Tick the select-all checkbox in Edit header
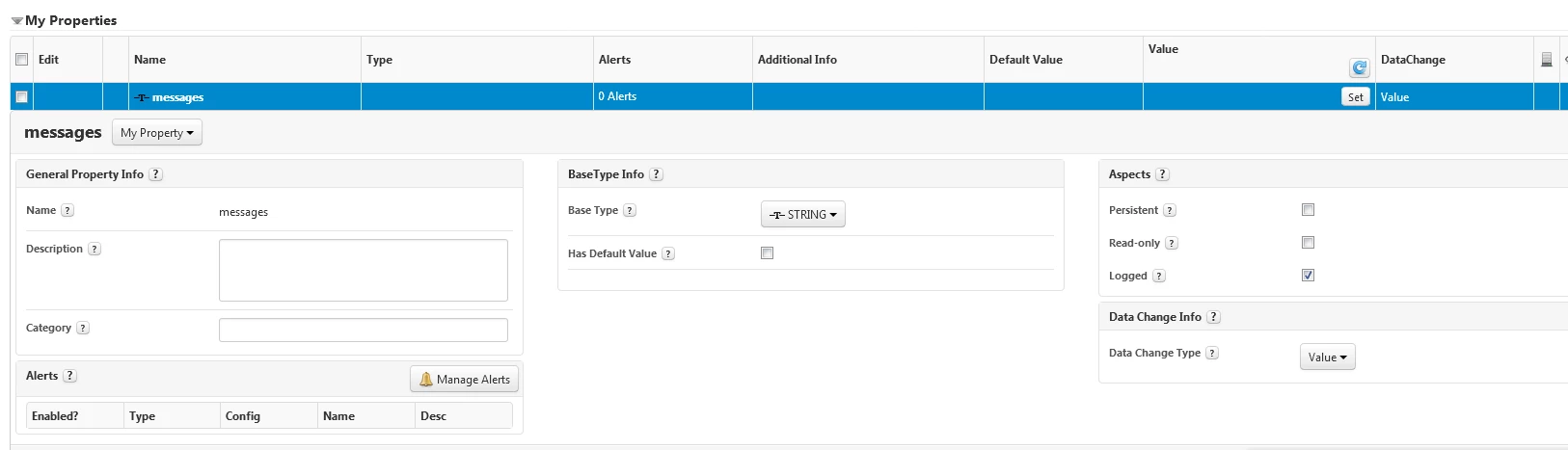The height and width of the screenshot is (450, 1568). (x=21, y=60)
